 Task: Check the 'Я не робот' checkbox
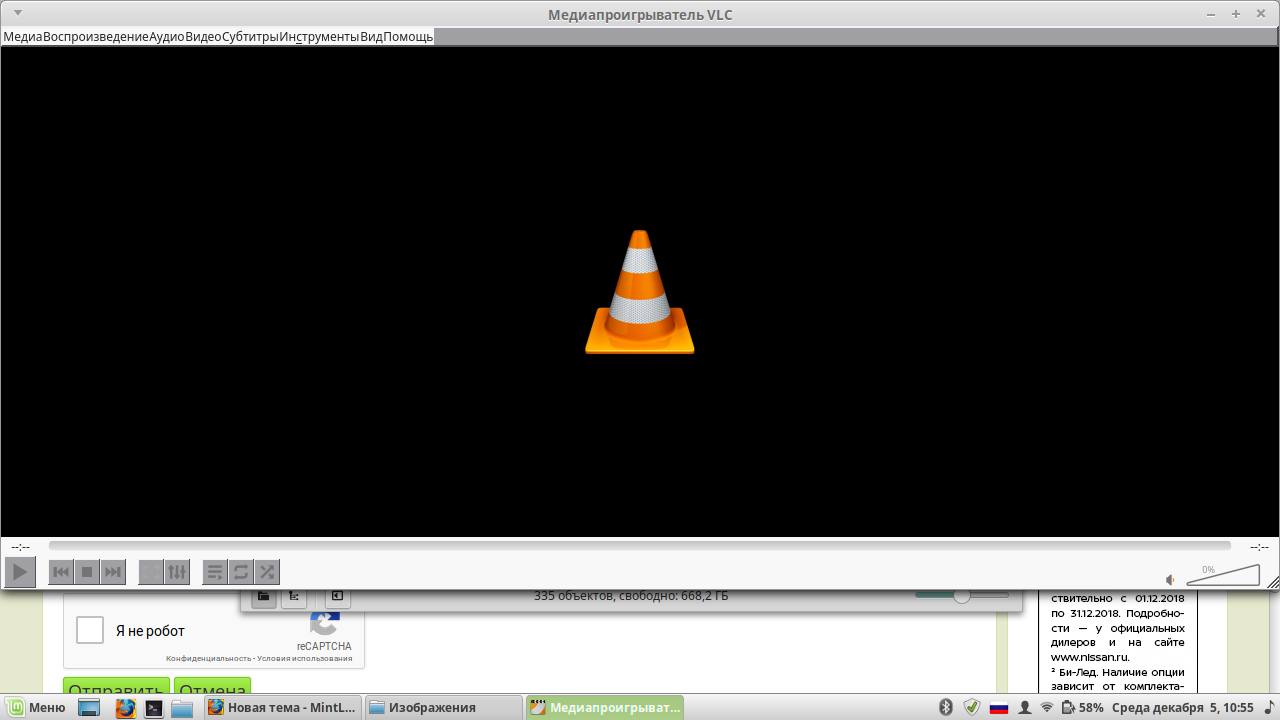[90, 630]
